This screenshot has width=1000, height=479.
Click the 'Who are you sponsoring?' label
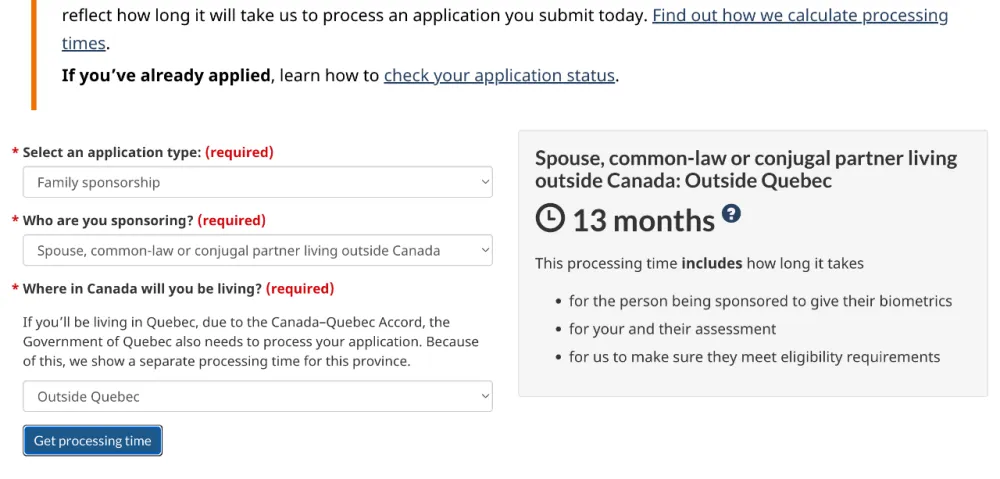pyautogui.click(x=108, y=221)
